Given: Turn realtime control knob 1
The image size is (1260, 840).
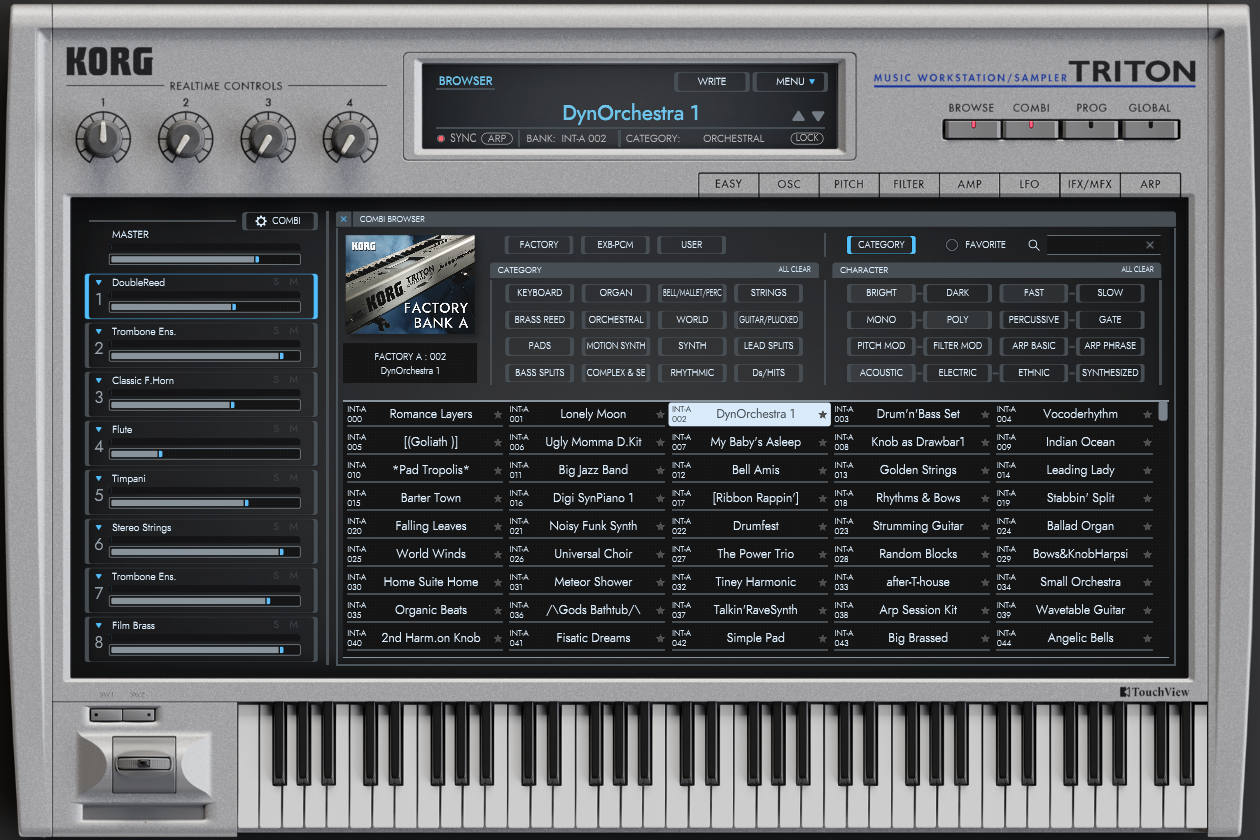Looking at the screenshot, I should pyautogui.click(x=102, y=139).
